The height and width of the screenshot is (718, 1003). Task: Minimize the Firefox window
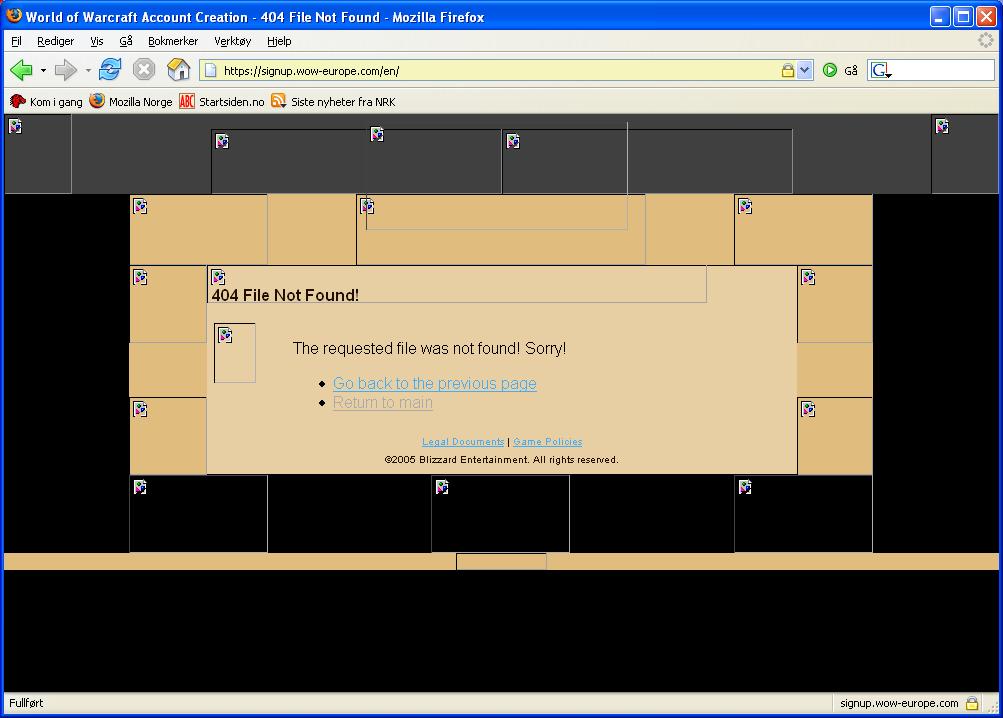coord(940,17)
